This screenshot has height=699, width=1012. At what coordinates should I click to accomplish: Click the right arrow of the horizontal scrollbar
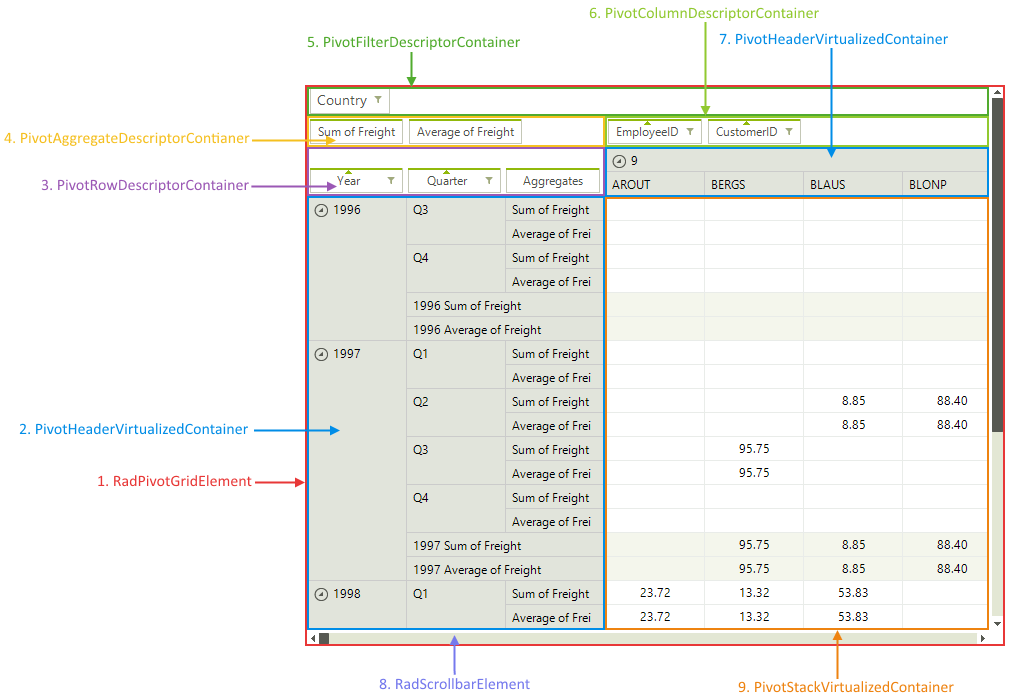(x=983, y=637)
